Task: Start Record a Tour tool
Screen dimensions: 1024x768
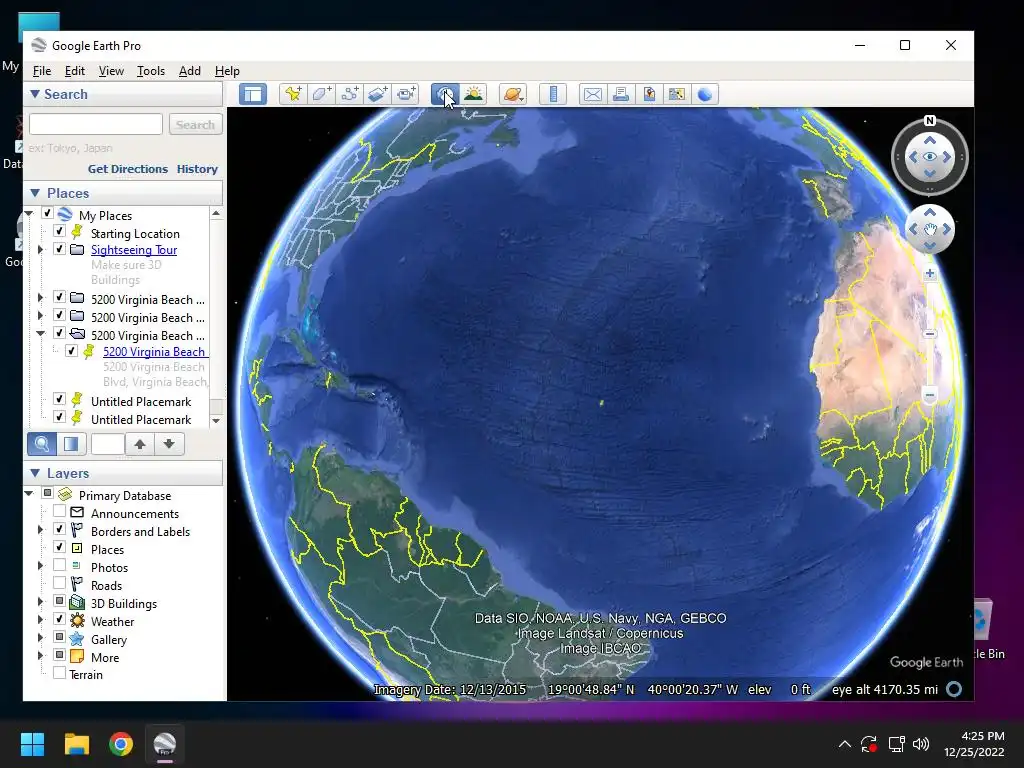Action: 406,94
